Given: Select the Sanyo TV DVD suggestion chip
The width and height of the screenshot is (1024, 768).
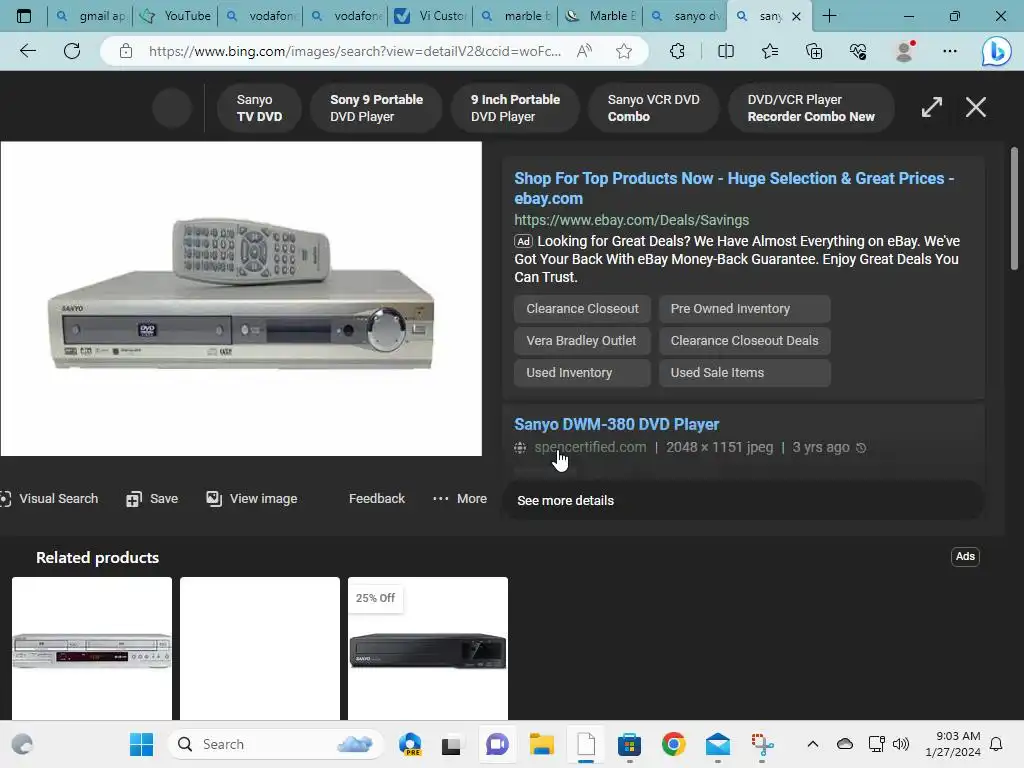Looking at the screenshot, I should pyautogui.click(x=259, y=108).
